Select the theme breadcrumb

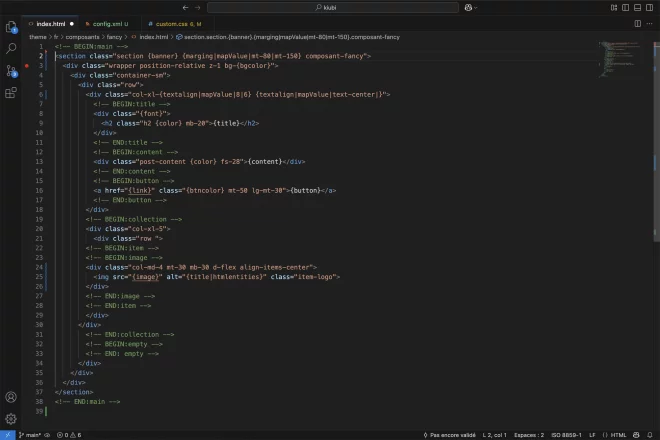[x=38, y=37]
